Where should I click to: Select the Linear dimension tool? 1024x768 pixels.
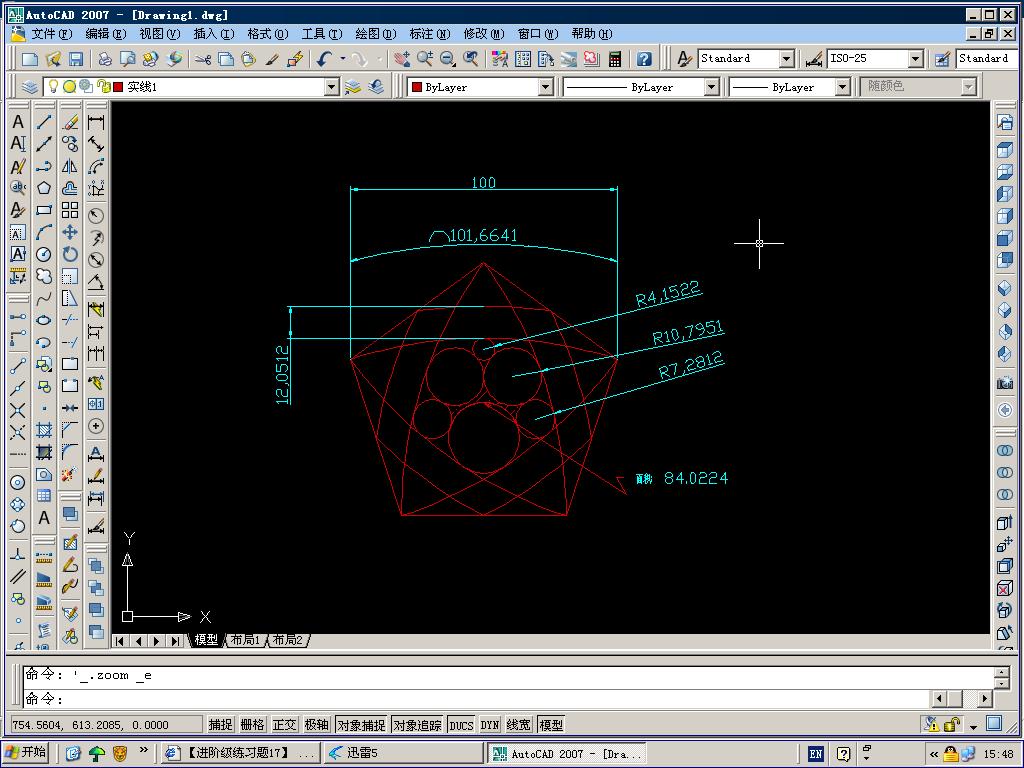(96, 122)
